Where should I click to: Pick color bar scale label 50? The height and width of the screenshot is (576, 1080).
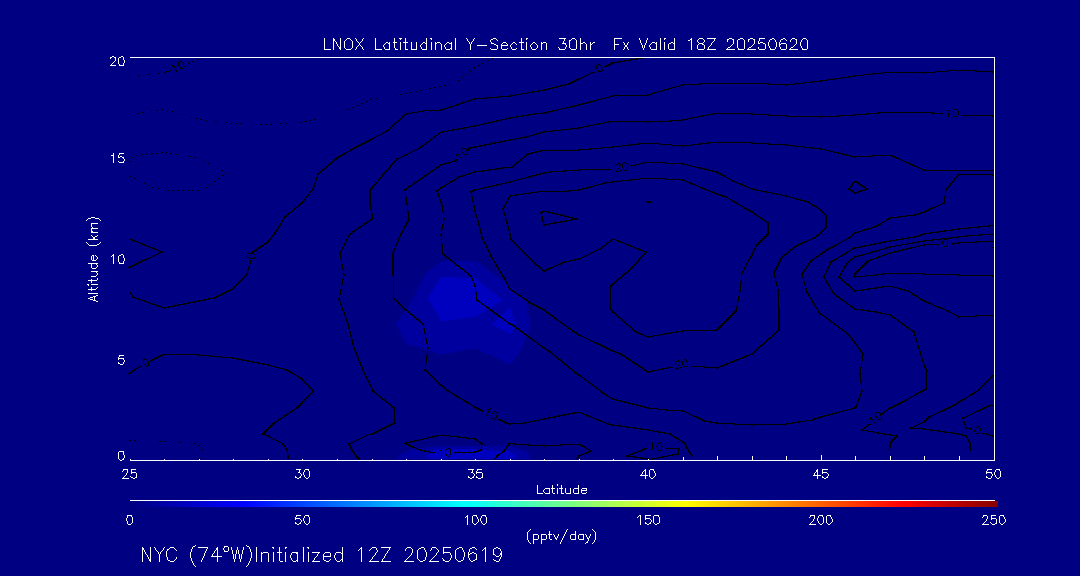click(302, 520)
